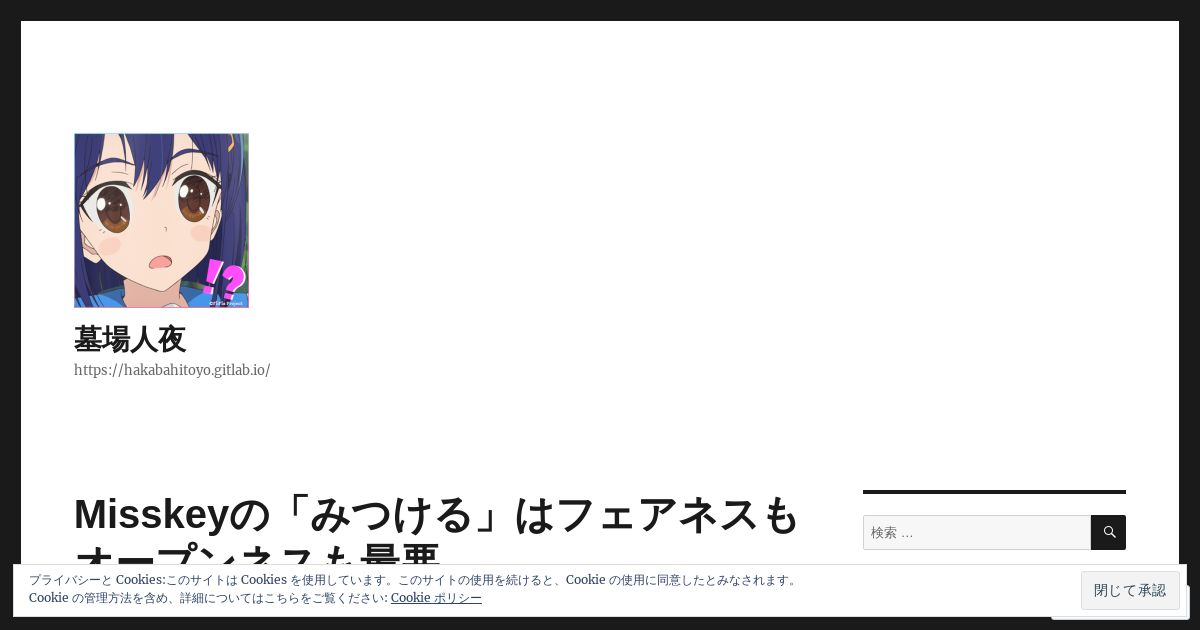Focus the 検索 search input field
Image resolution: width=1200 pixels, height=630 pixels.
pos(977,532)
